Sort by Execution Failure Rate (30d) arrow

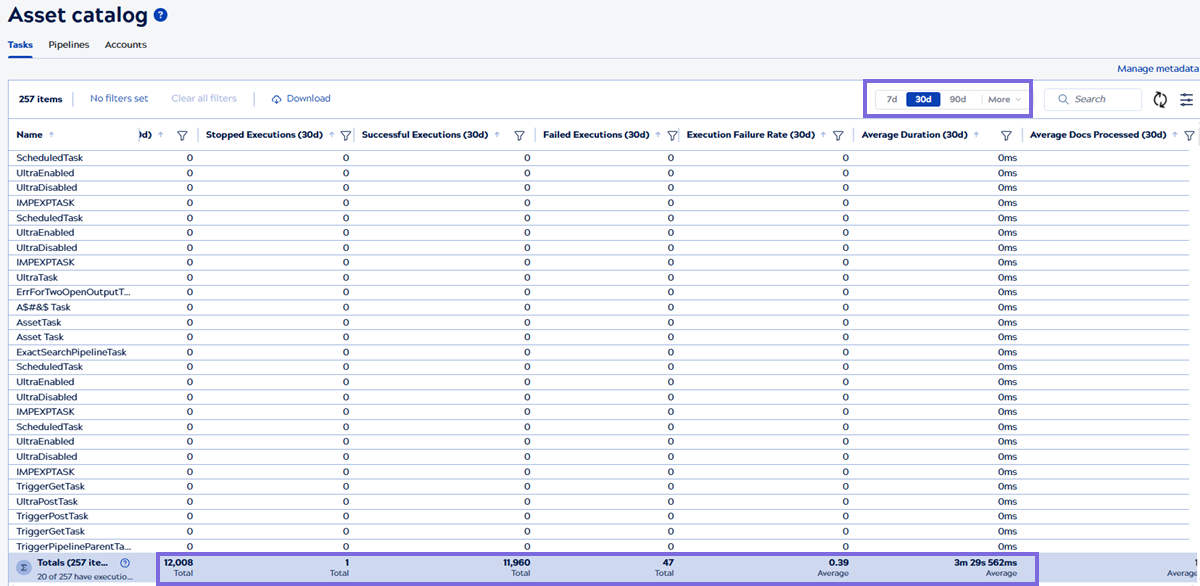pyautogui.click(x=823, y=134)
